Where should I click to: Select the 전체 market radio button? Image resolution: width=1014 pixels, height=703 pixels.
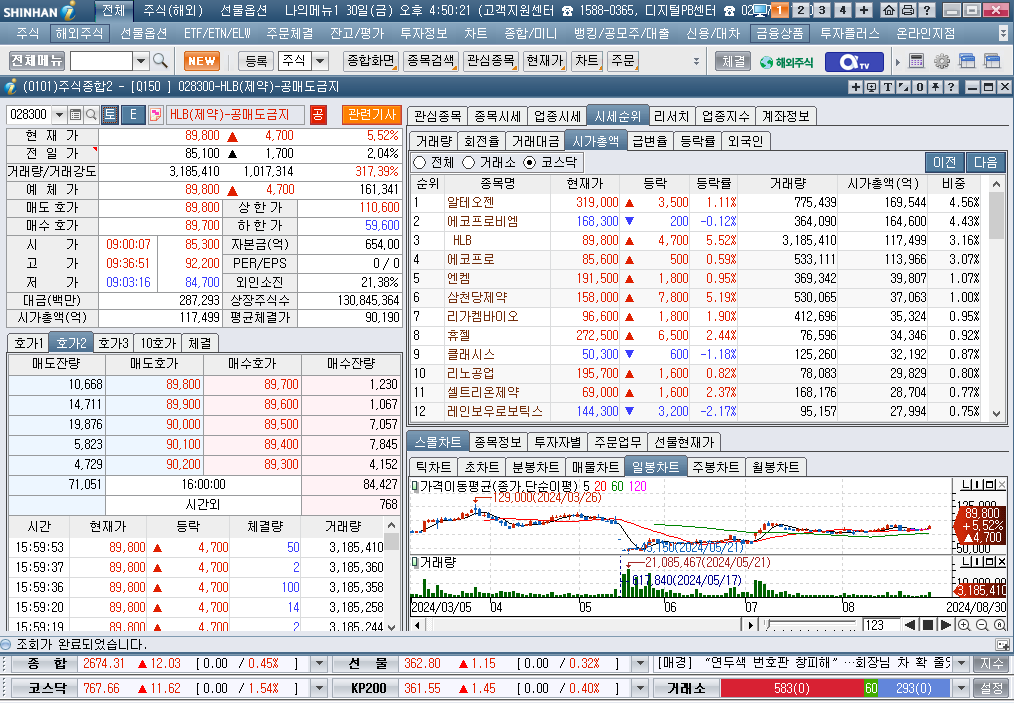[x=420, y=162]
